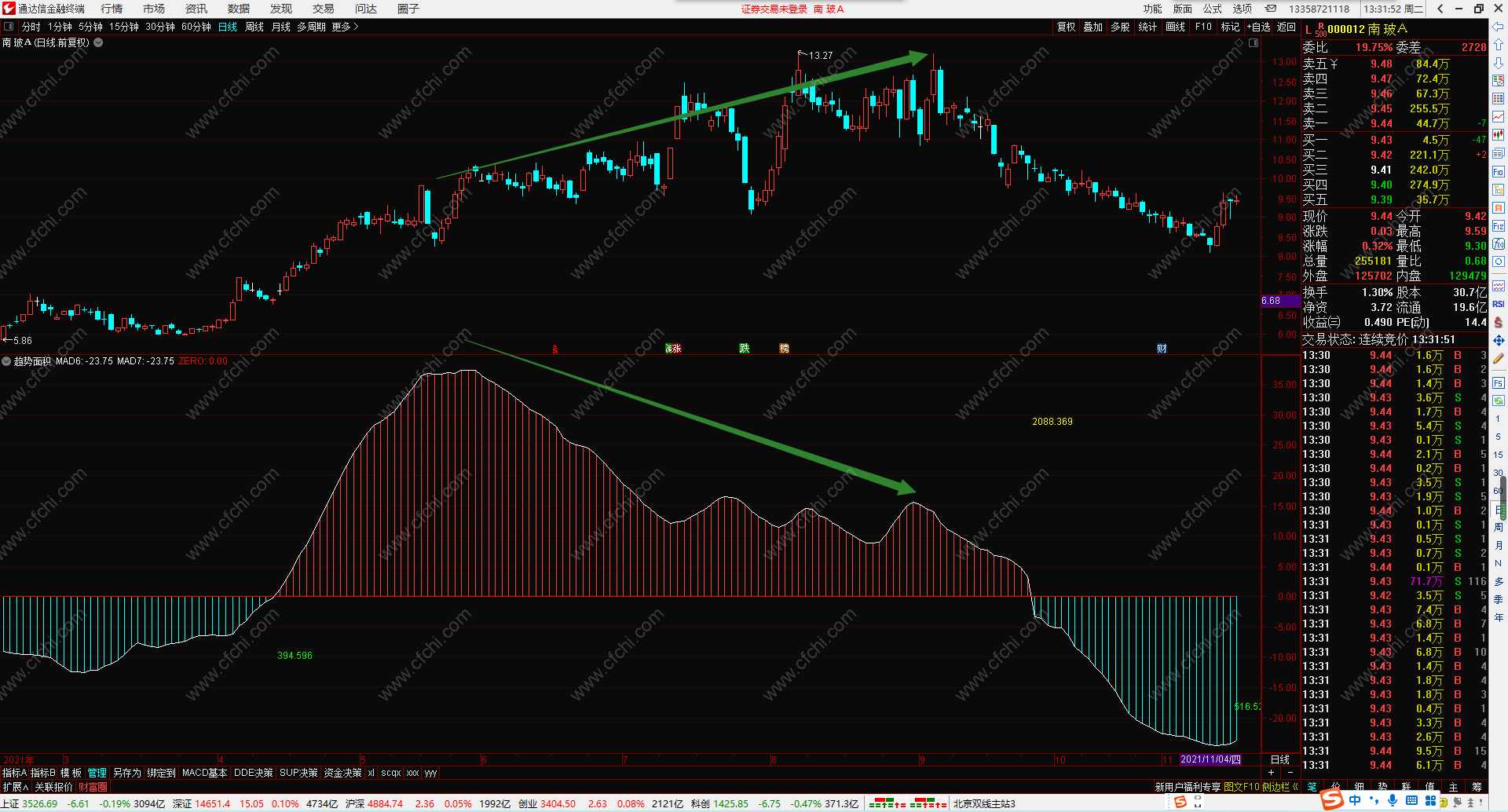1508x812 pixels.
Task: Collapse sidebar via 侧边栏《
Action: point(1280,787)
